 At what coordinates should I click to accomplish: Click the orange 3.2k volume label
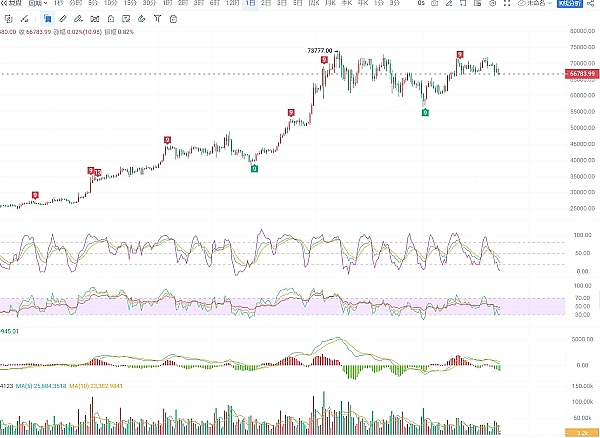[x=582, y=433]
